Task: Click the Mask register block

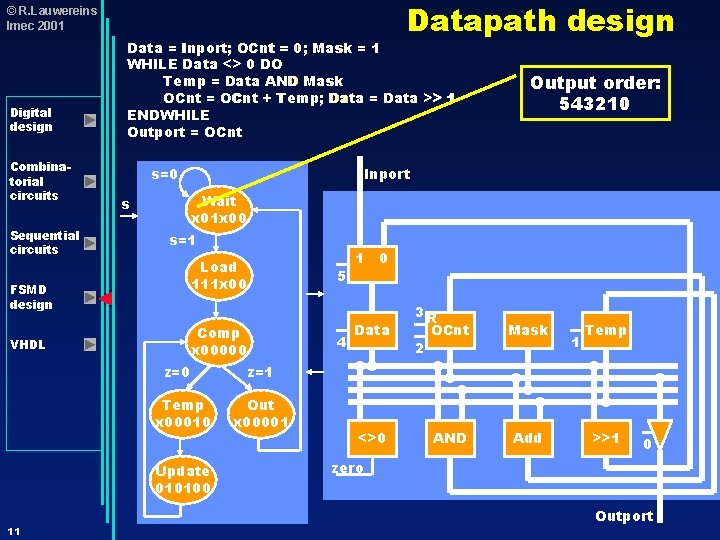Action: pyautogui.click(x=528, y=331)
